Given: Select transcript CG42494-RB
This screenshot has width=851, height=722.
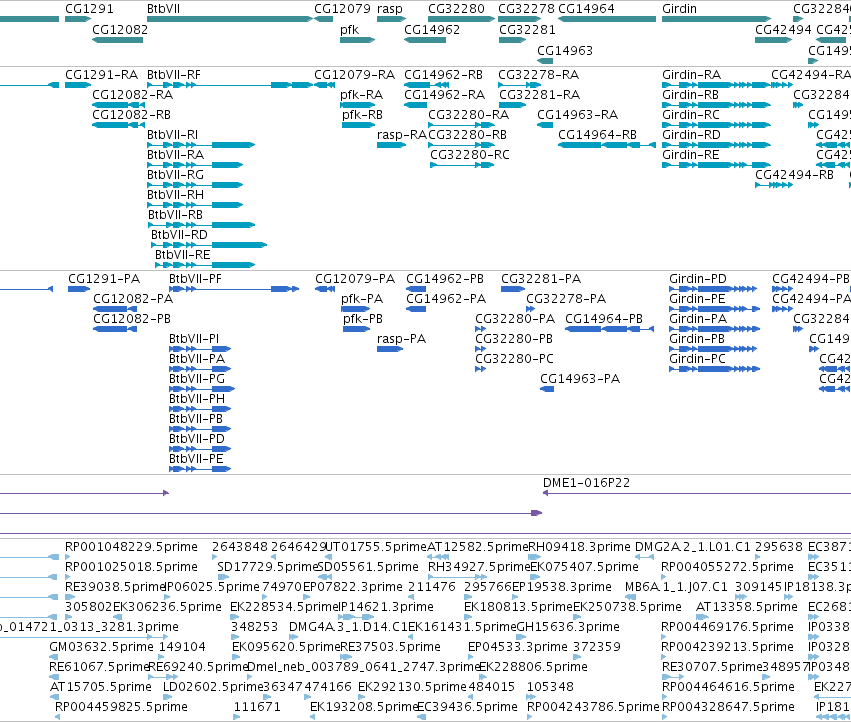Looking at the screenshot, I should (x=774, y=185).
